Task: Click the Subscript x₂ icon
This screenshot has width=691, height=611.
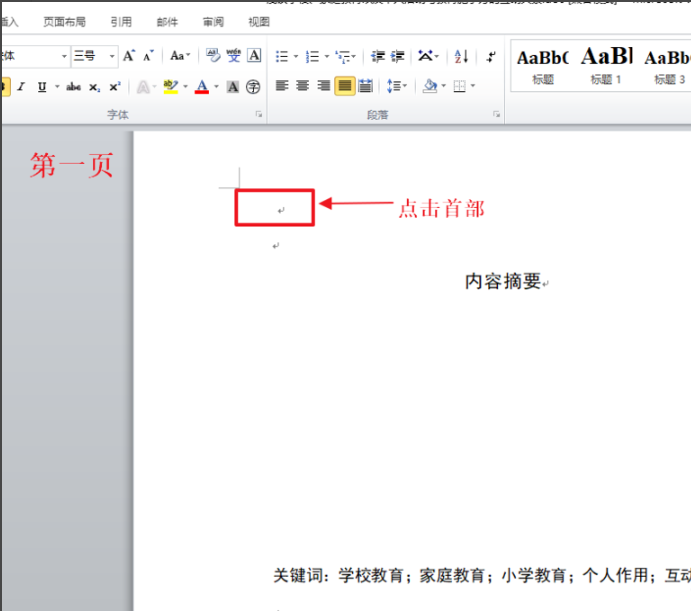Action: [x=94, y=87]
